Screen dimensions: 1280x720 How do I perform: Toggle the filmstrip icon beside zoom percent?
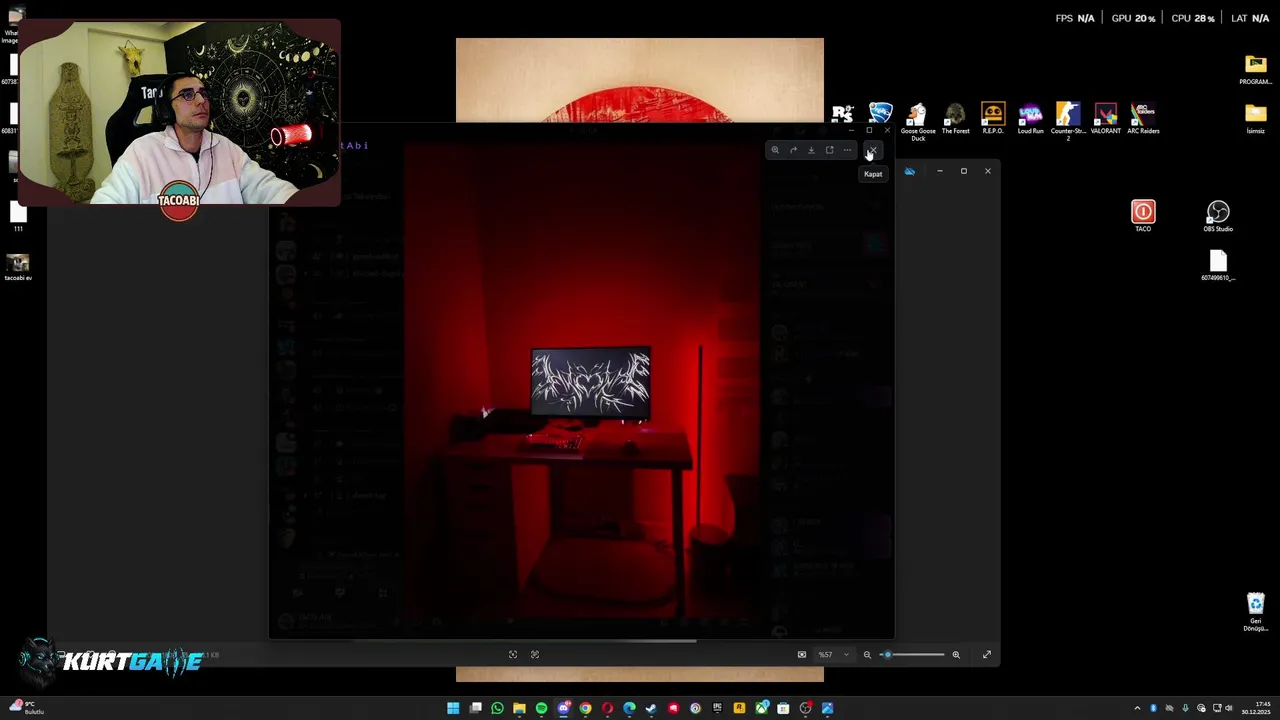[x=801, y=654]
